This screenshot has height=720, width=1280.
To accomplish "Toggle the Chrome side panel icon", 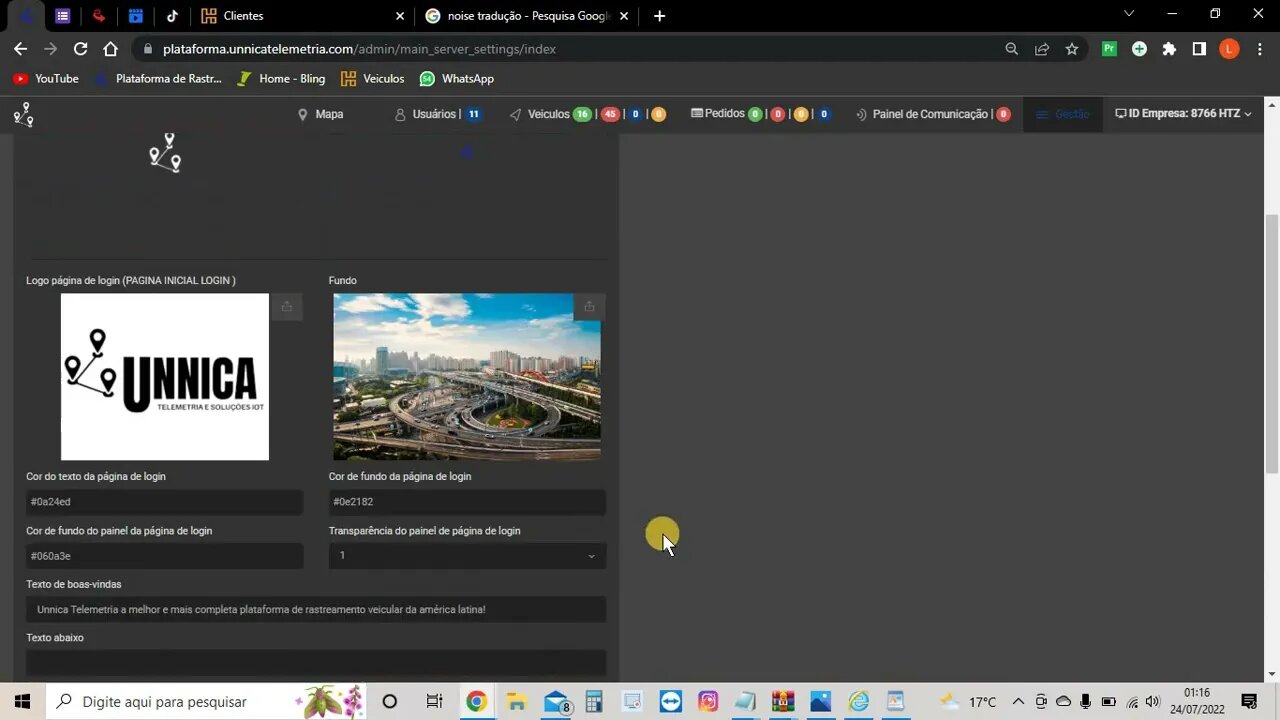I will (1199, 49).
